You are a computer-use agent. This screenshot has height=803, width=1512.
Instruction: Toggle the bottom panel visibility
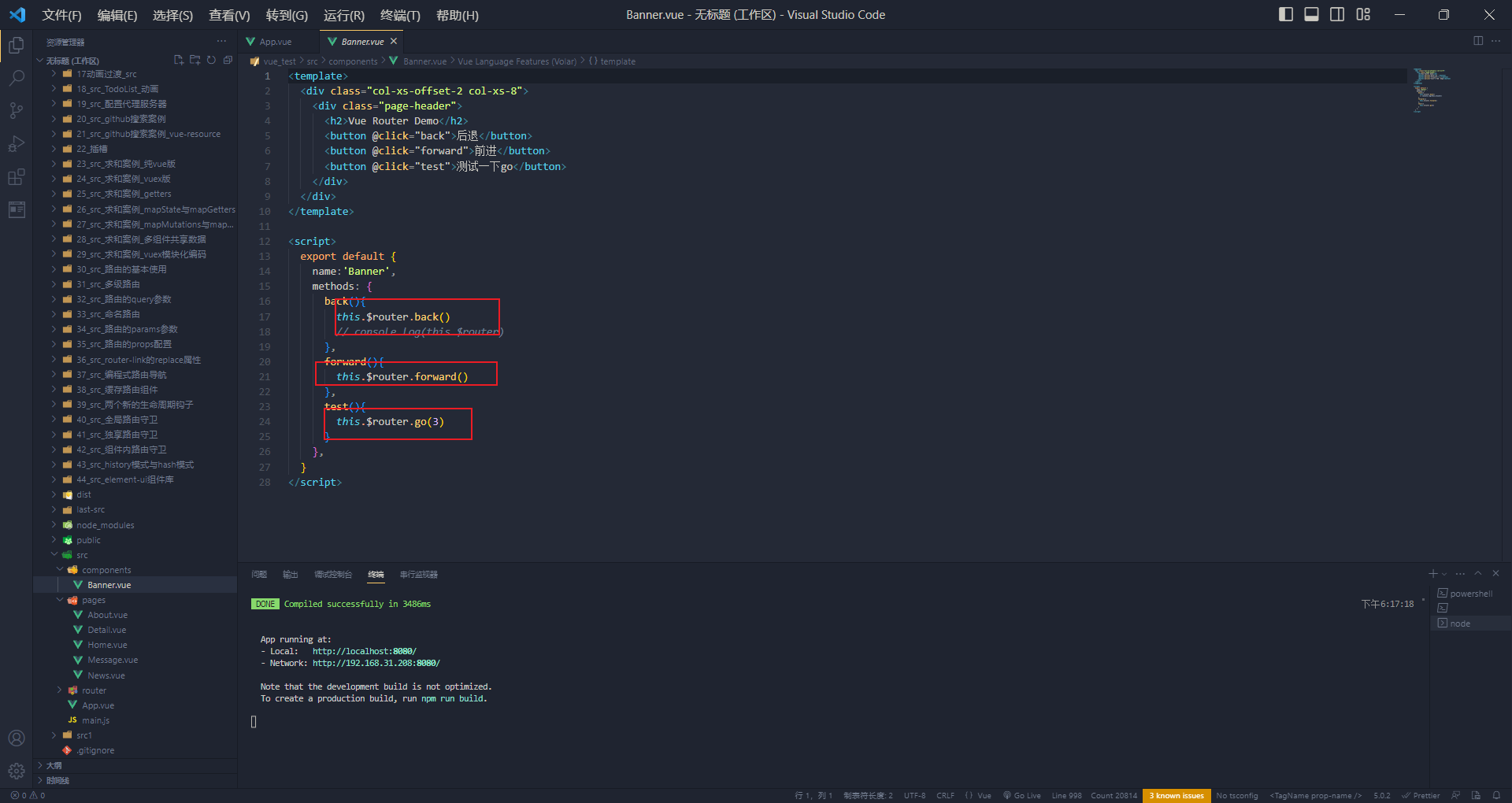point(1311,14)
